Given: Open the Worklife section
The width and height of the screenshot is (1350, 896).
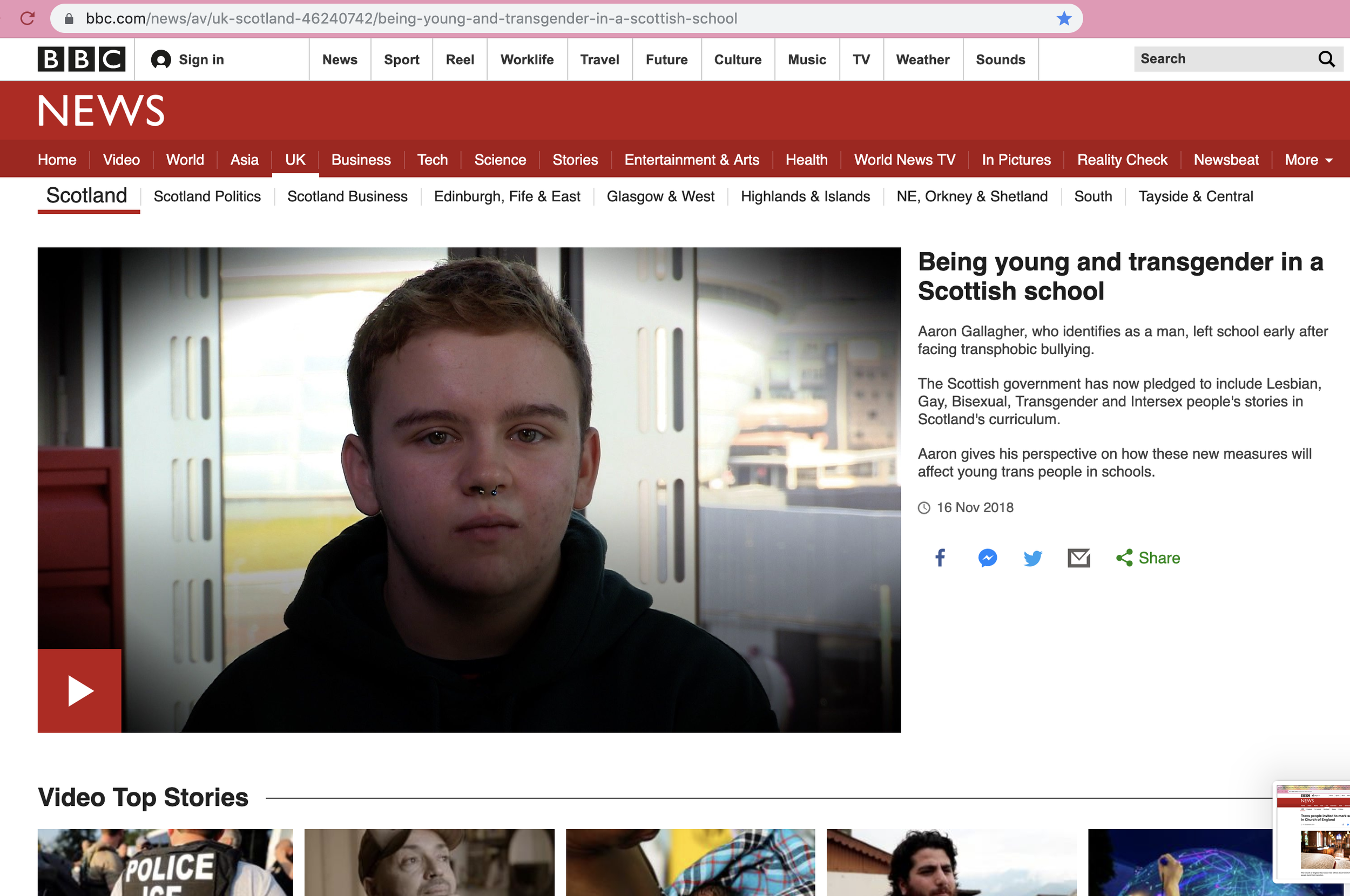Looking at the screenshot, I should [x=527, y=59].
